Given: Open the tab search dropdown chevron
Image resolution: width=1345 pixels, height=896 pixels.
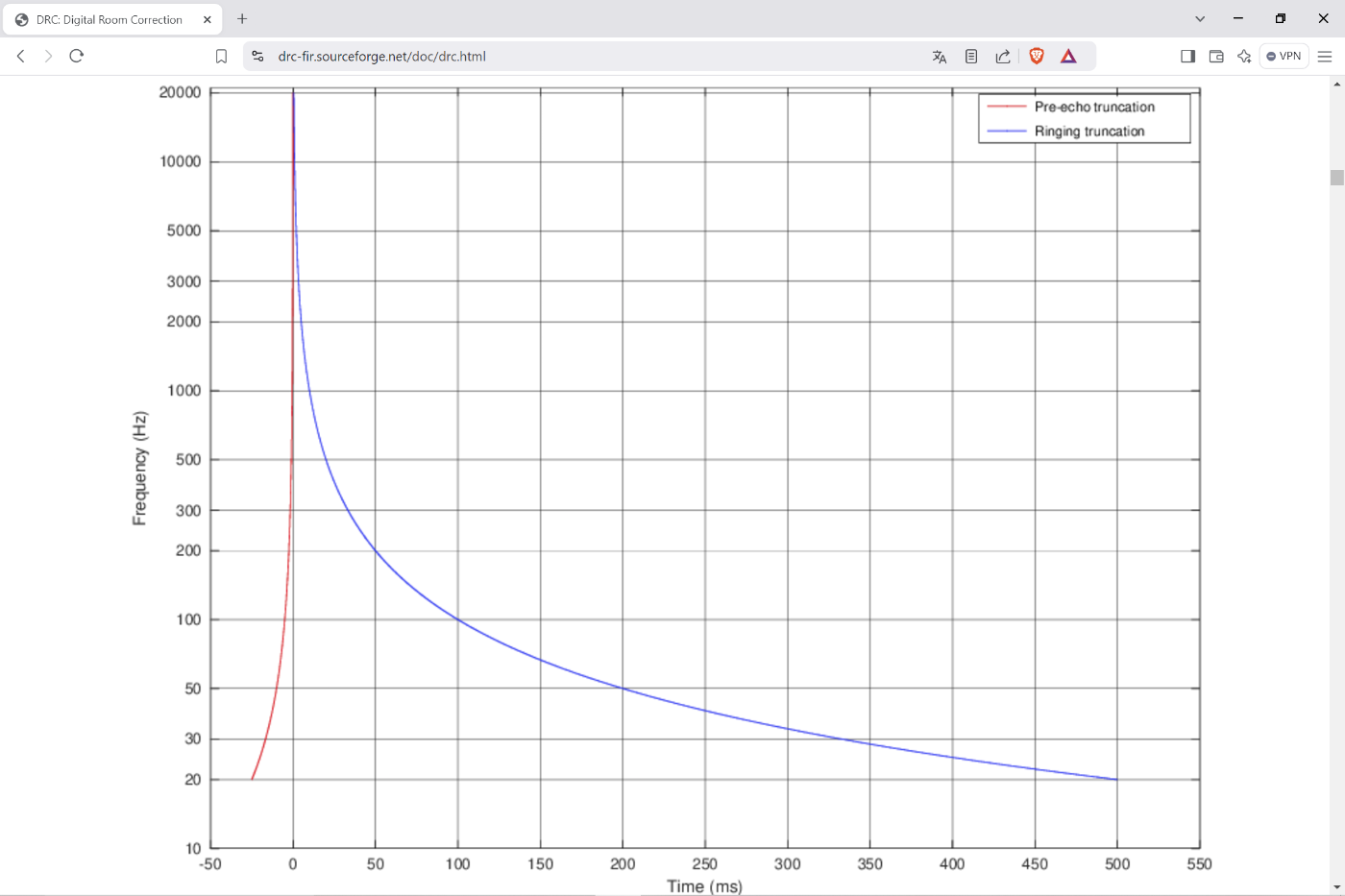Looking at the screenshot, I should pos(1200,19).
